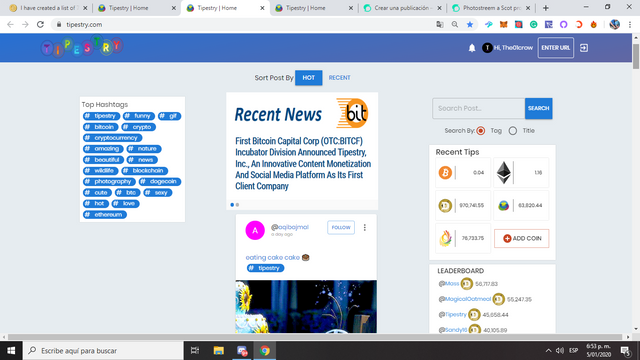Bookmark page with the star icon
The image size is (640, 360).
470,24
